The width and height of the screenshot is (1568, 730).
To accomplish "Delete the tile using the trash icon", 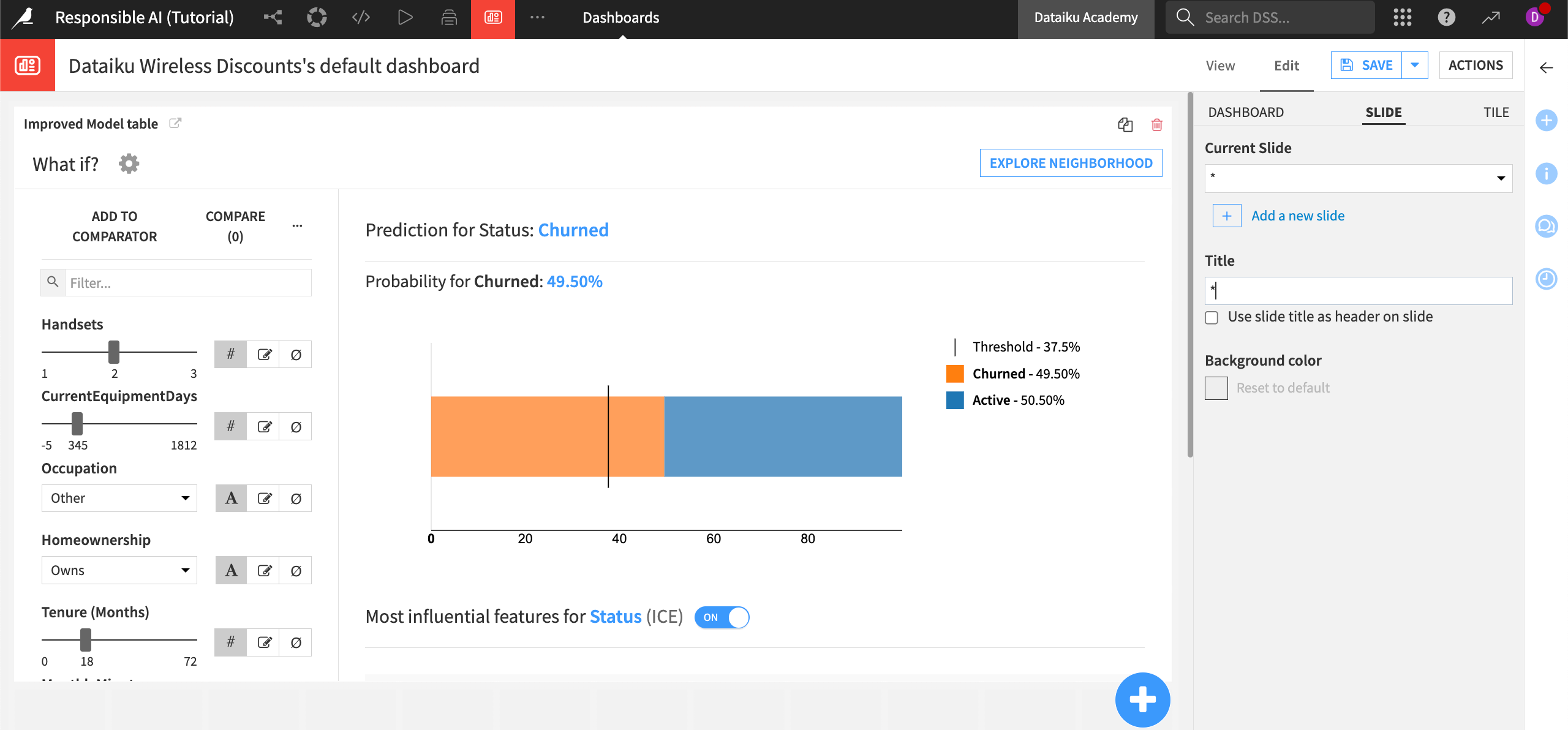I will tap(1157, 124).
